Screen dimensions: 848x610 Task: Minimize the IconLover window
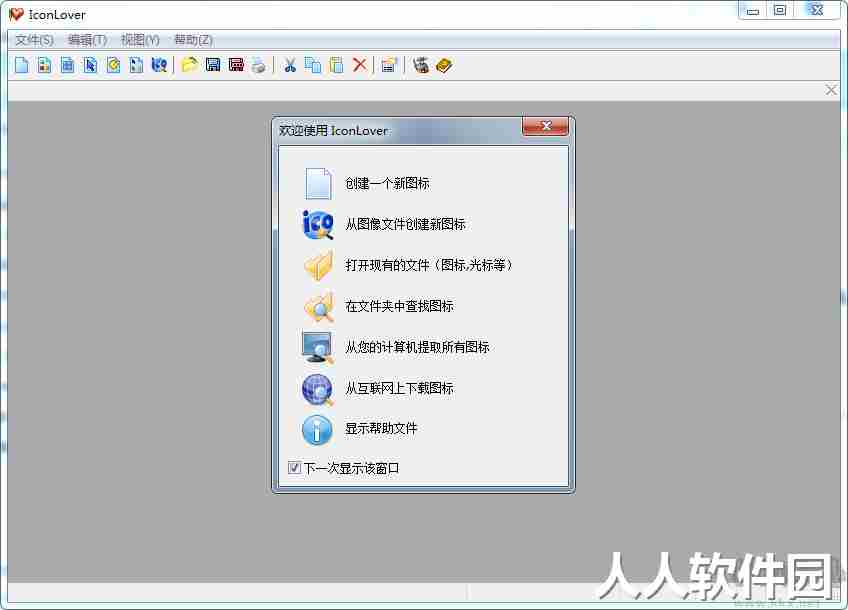point(752,10)
